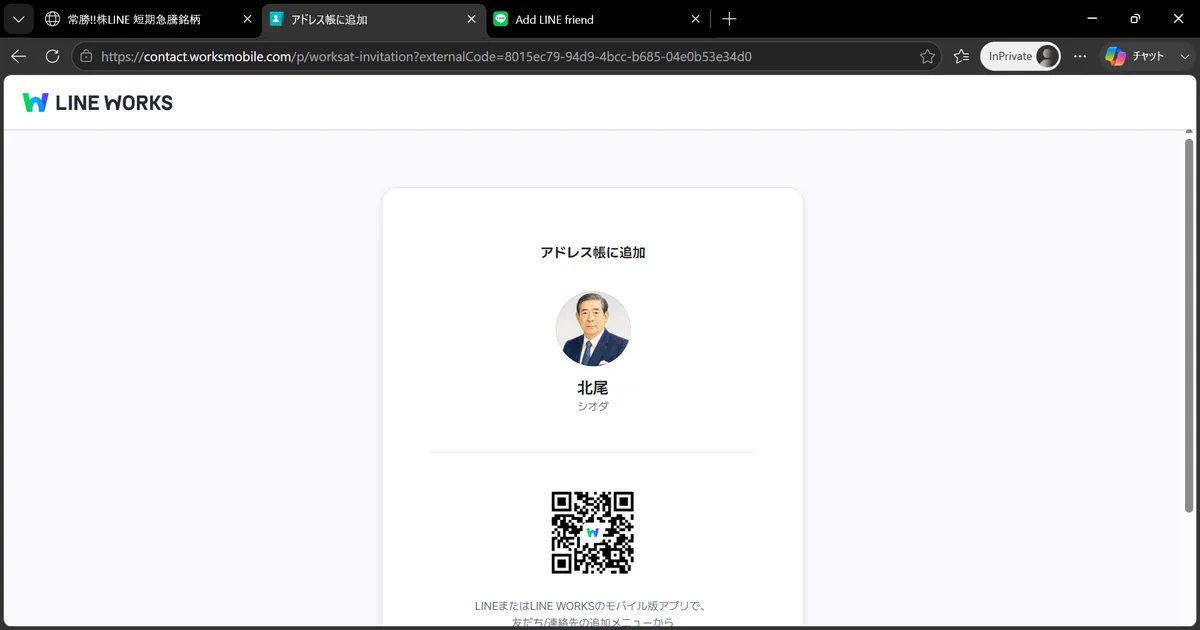This screenshot has width=1200, height=630.
Task: Select the シオダ subtitle text
Action: (593, 407)
